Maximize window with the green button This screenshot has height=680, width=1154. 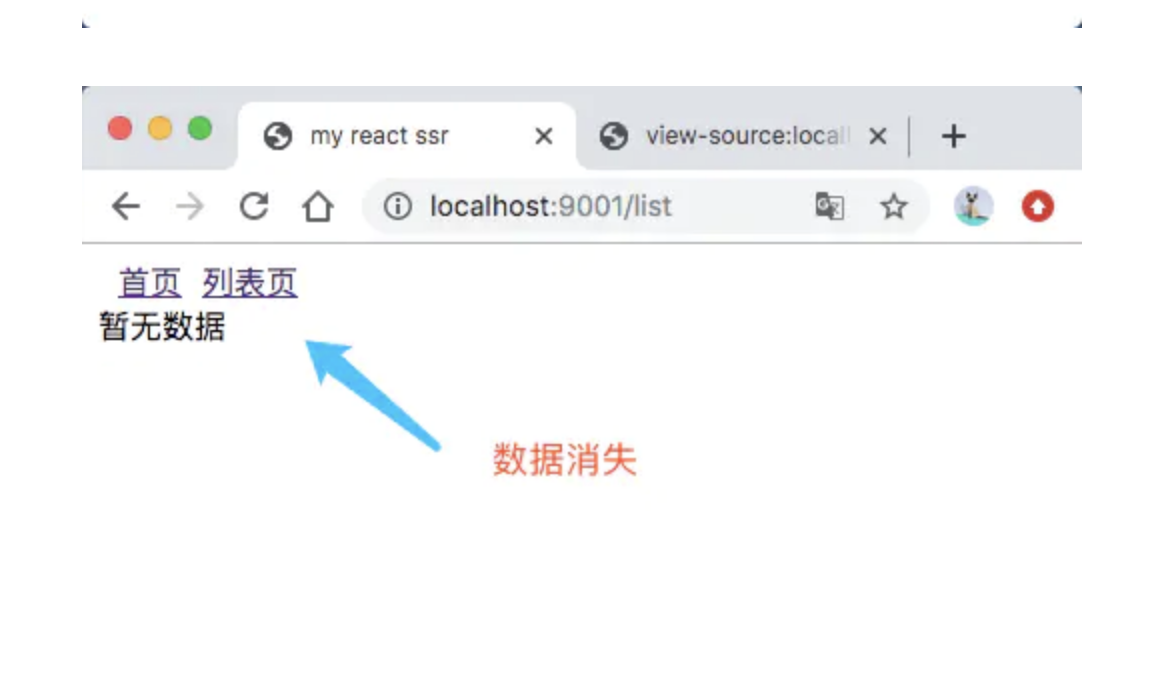tap(200, 129)
